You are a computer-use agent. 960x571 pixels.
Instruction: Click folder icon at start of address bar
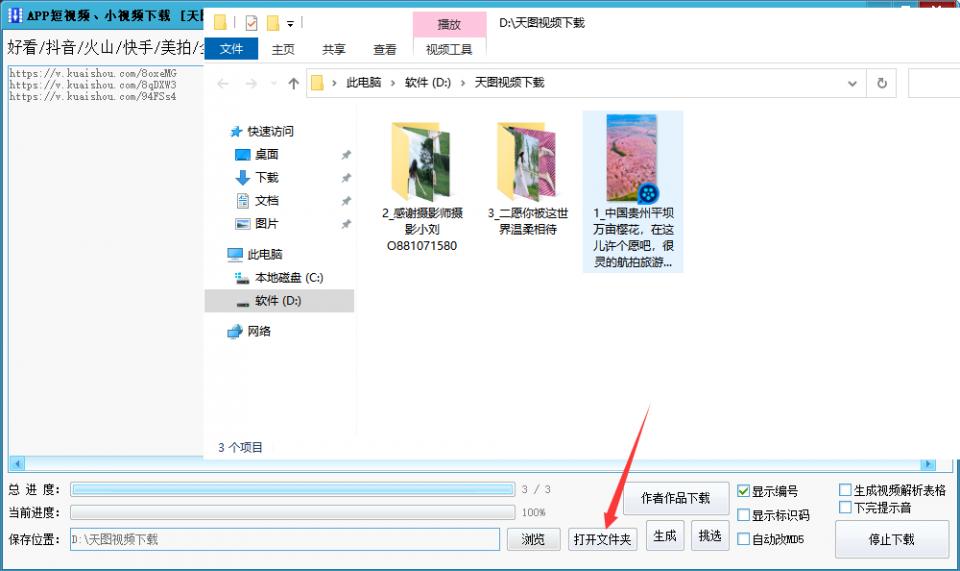coord(317,83)
